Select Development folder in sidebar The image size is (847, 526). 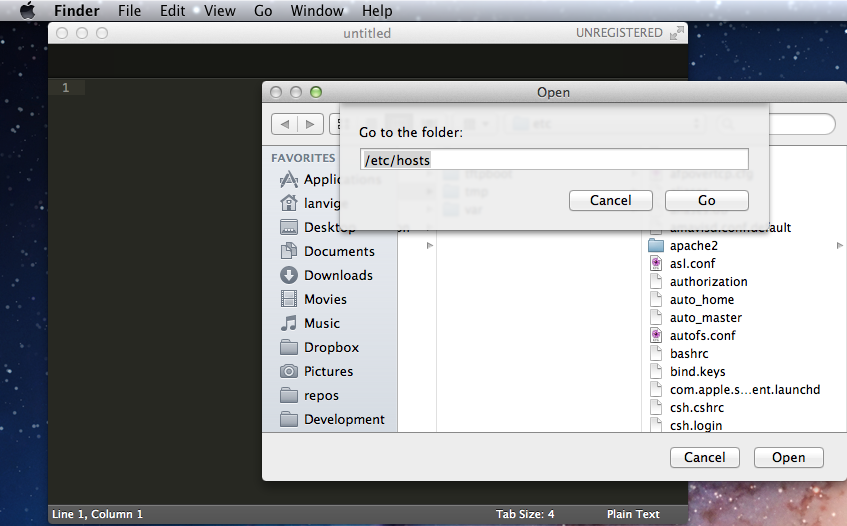(x=332, y=420)
